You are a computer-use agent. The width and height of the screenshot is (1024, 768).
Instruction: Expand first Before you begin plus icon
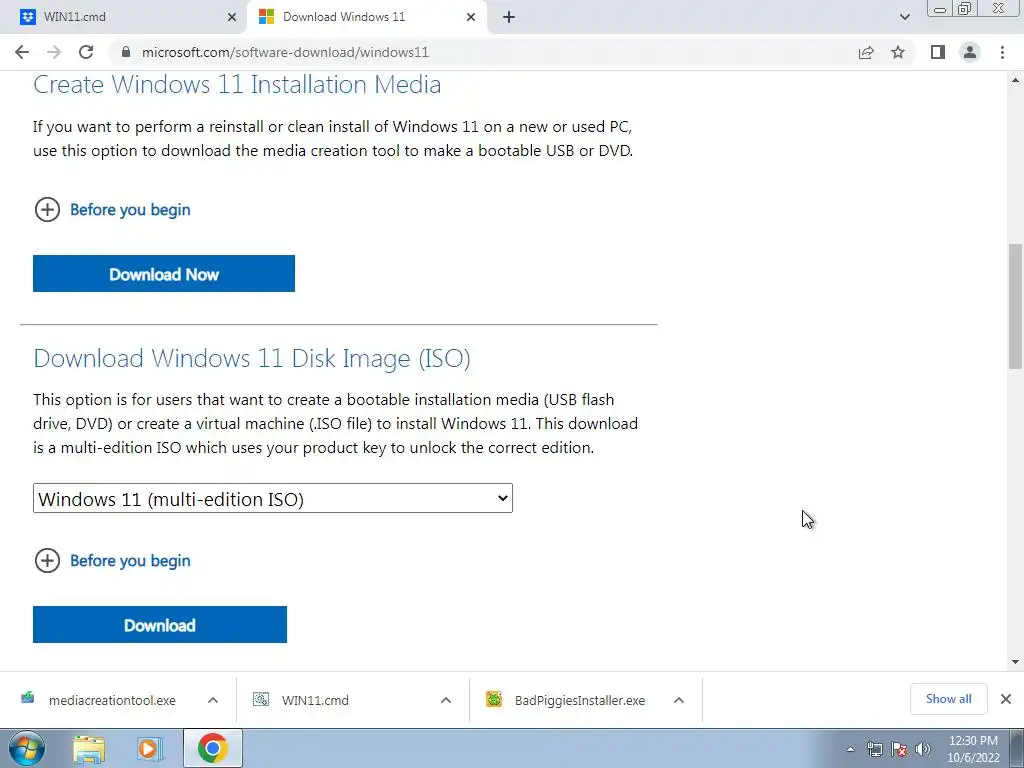tap(47, 210)
